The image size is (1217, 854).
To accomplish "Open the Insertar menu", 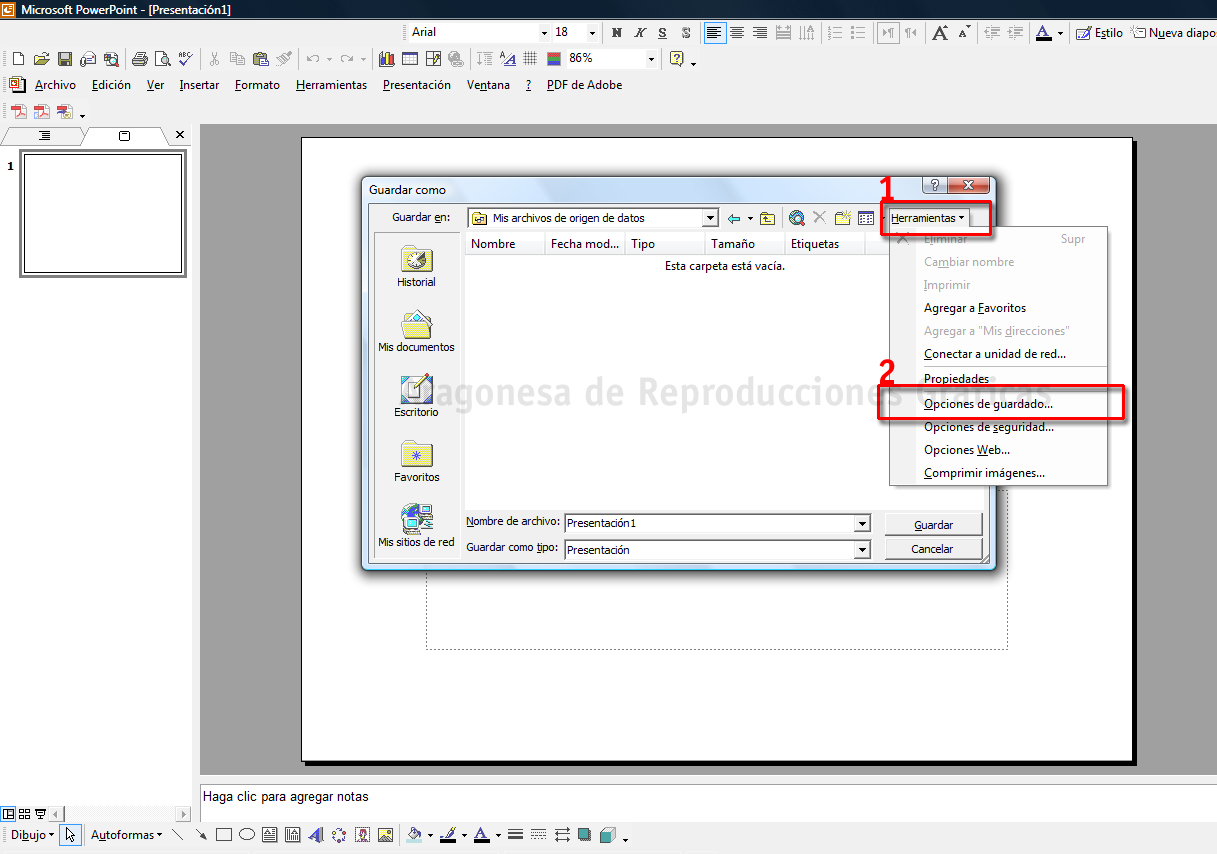I will (199, 85).
